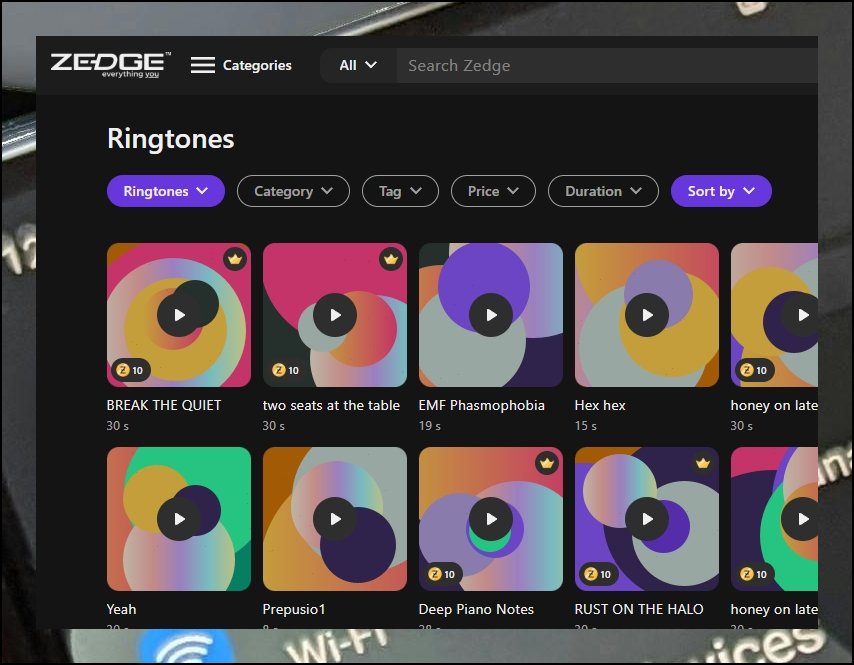Open the Hex hex title link

click(600, 405)
